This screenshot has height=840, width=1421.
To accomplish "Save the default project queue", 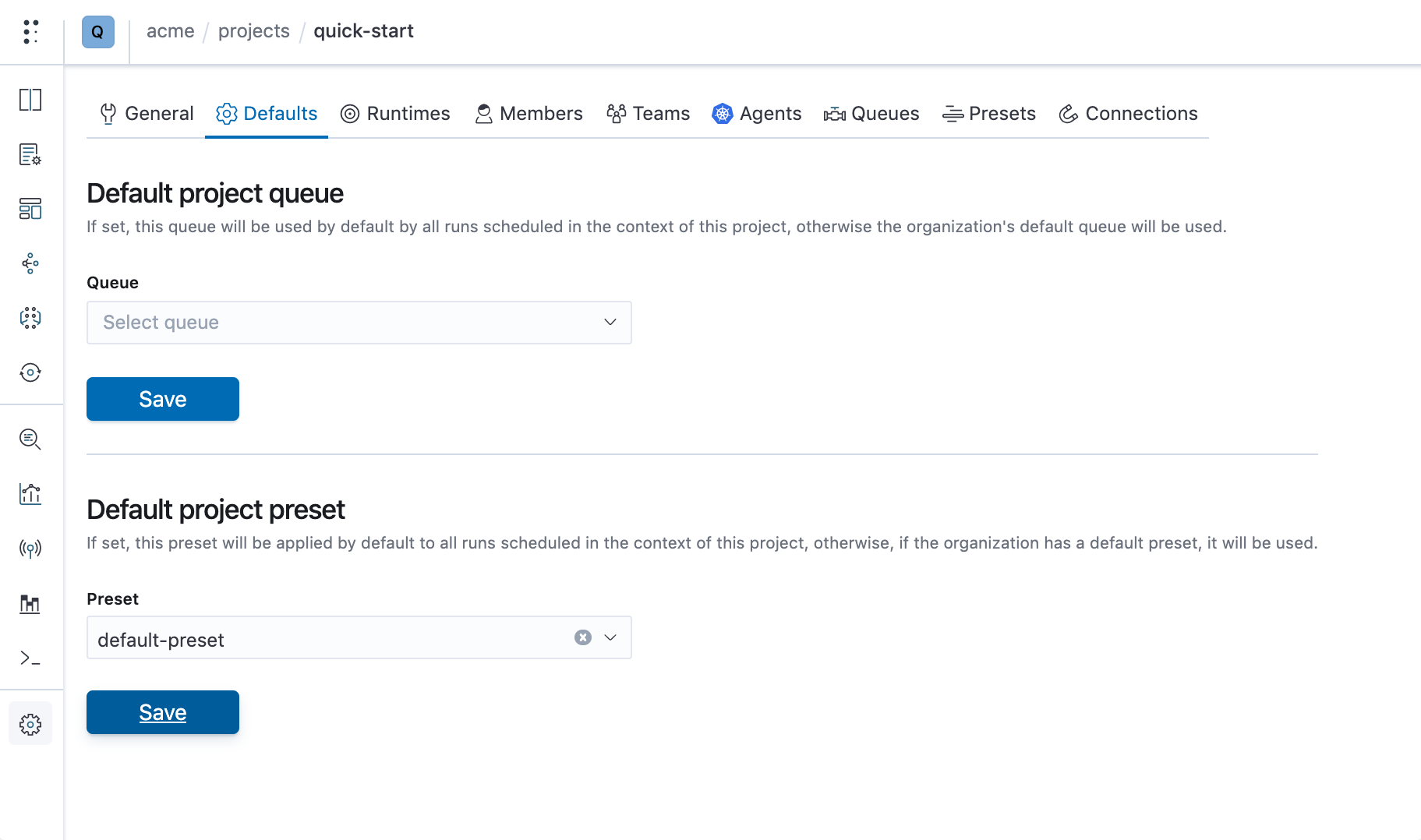I will (x=163, y=399).
